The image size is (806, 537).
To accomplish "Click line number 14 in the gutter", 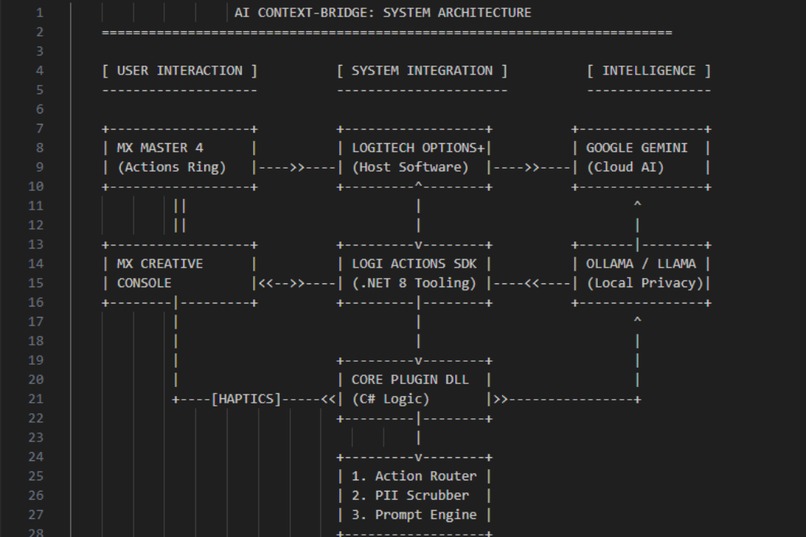I will tap(36, 264).
